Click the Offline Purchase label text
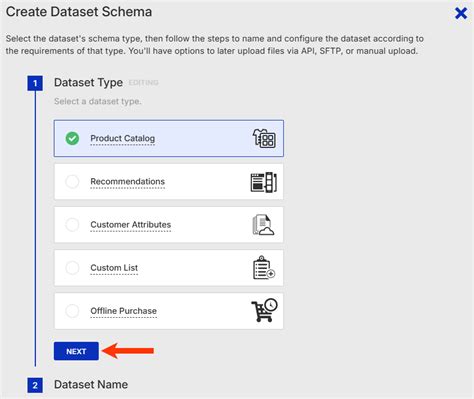 point(124,311)
